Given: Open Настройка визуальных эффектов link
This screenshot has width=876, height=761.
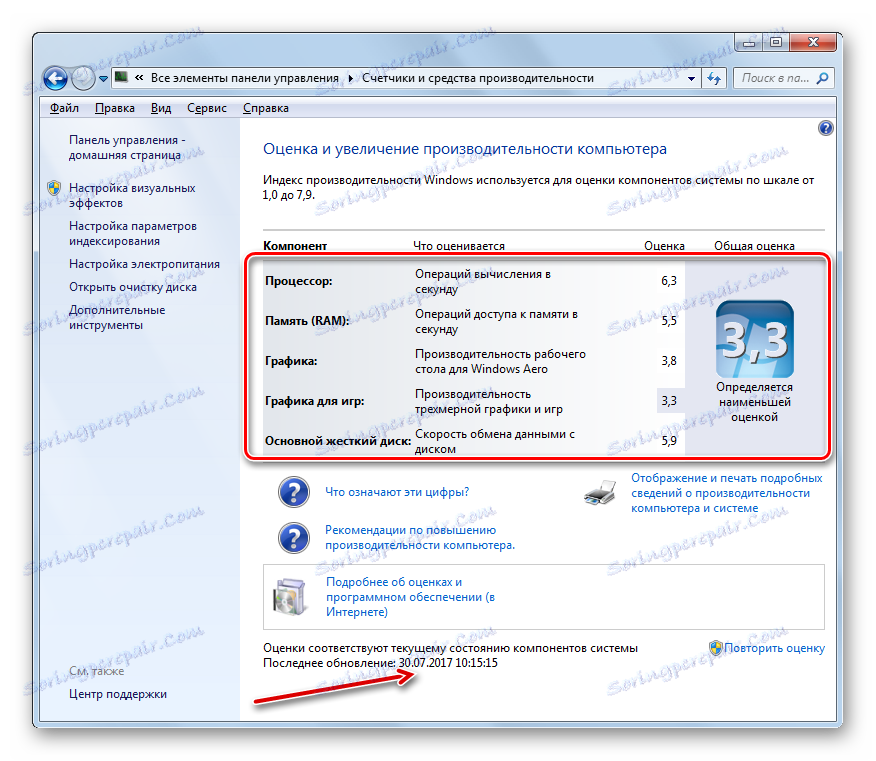Looking at the screenshot, I should click(x=132, y=196).
